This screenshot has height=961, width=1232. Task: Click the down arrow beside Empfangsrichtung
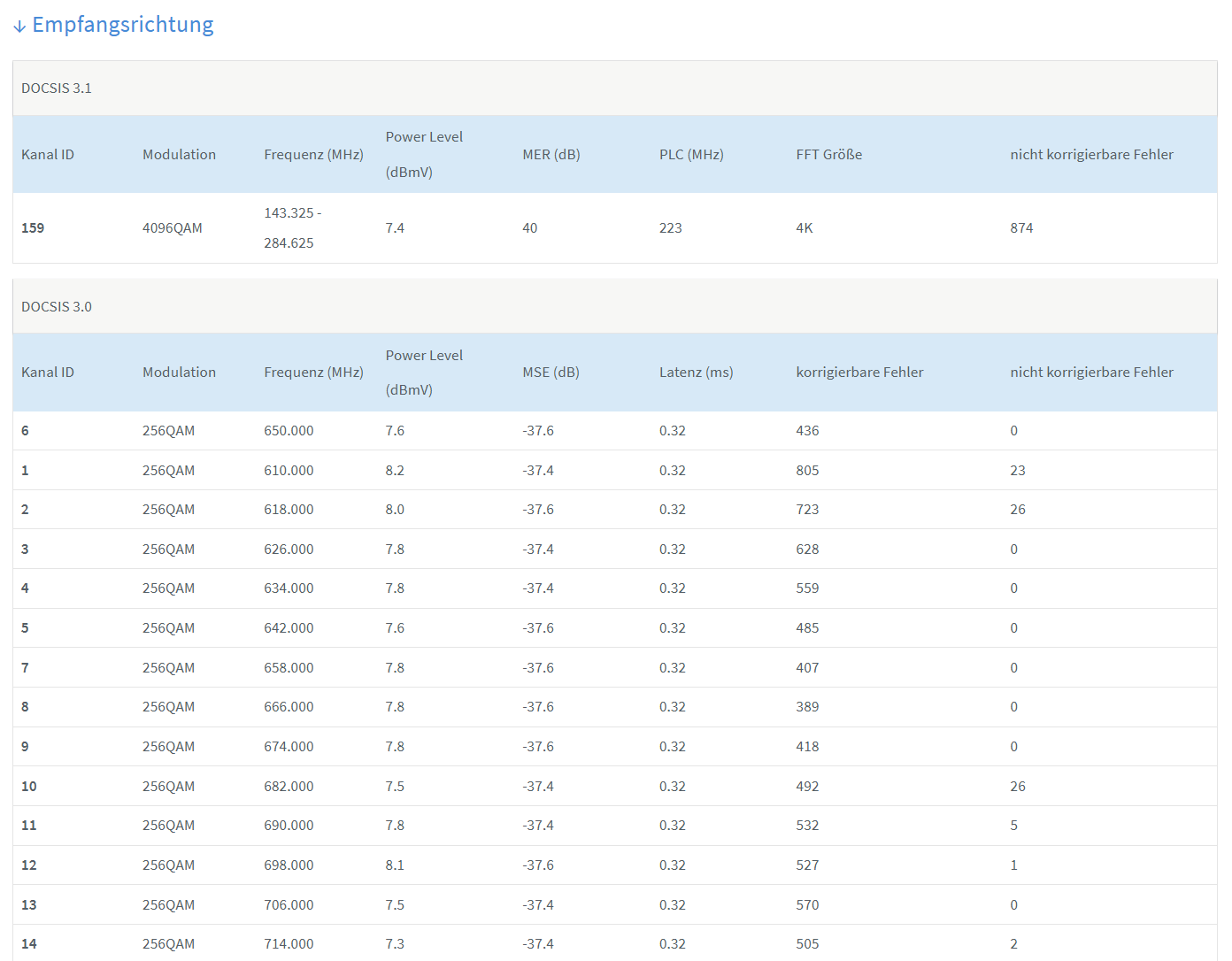coord(19,27)
